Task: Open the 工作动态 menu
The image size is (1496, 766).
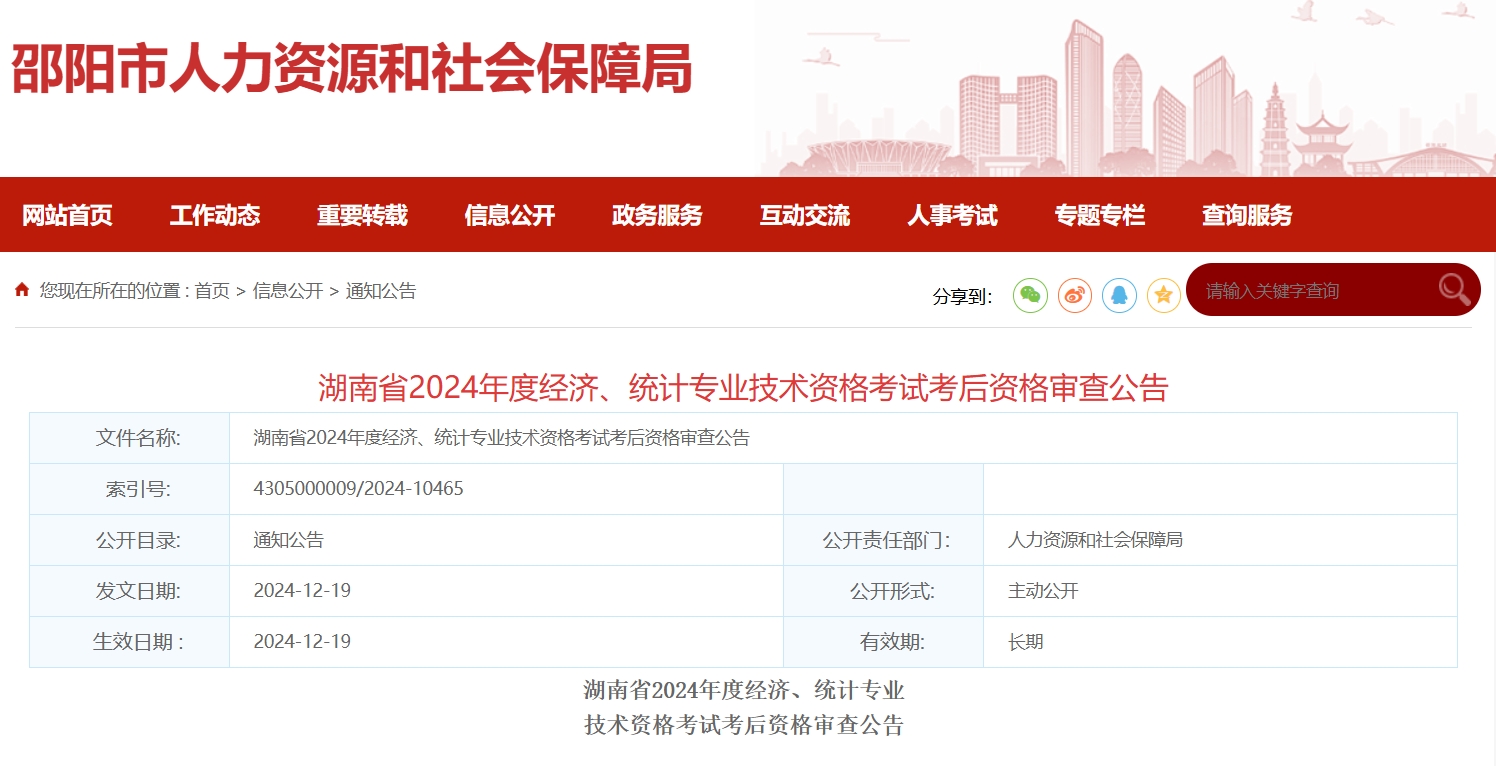Action: (215, 215)
